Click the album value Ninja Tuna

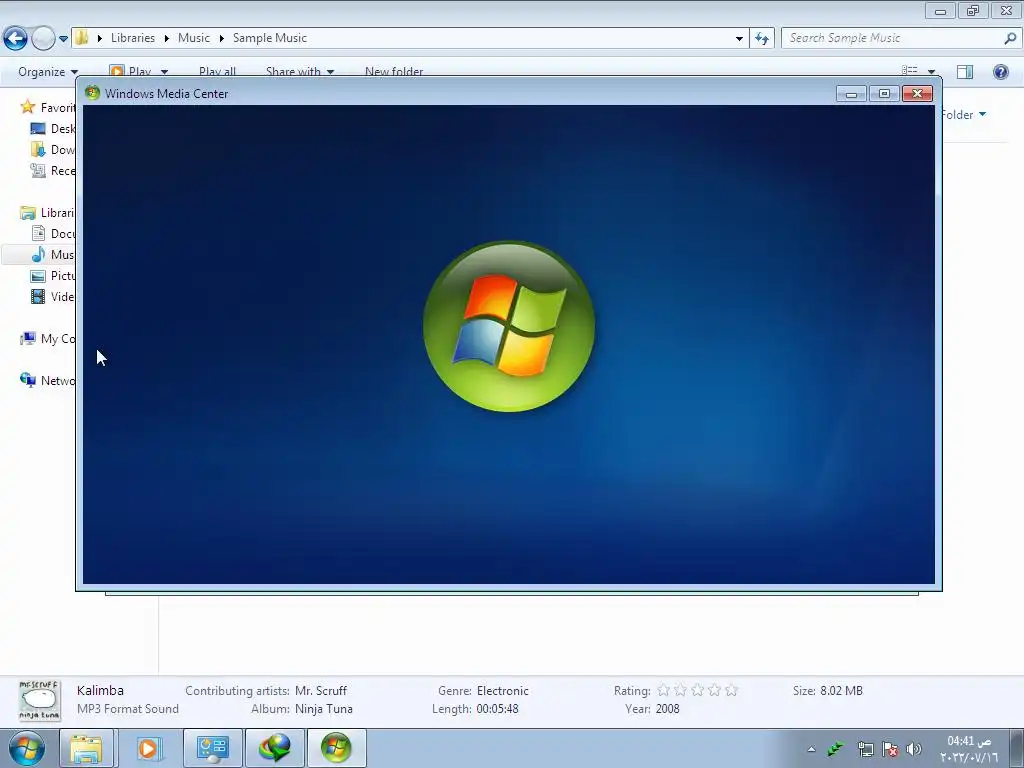[x=323, y=709]
